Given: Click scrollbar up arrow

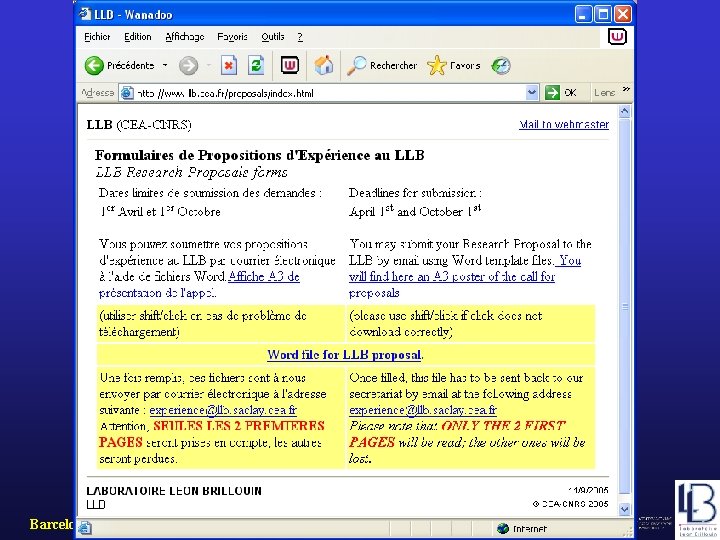Looking at the screenshot, I should click(624, 111).
